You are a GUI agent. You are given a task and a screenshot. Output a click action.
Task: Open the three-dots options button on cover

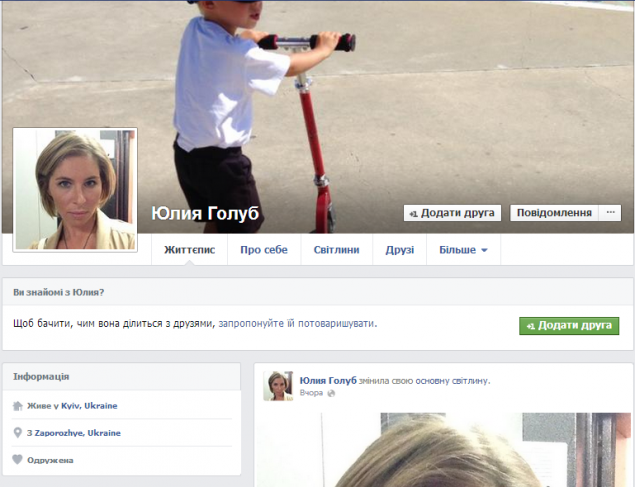[x=611, y=213]
